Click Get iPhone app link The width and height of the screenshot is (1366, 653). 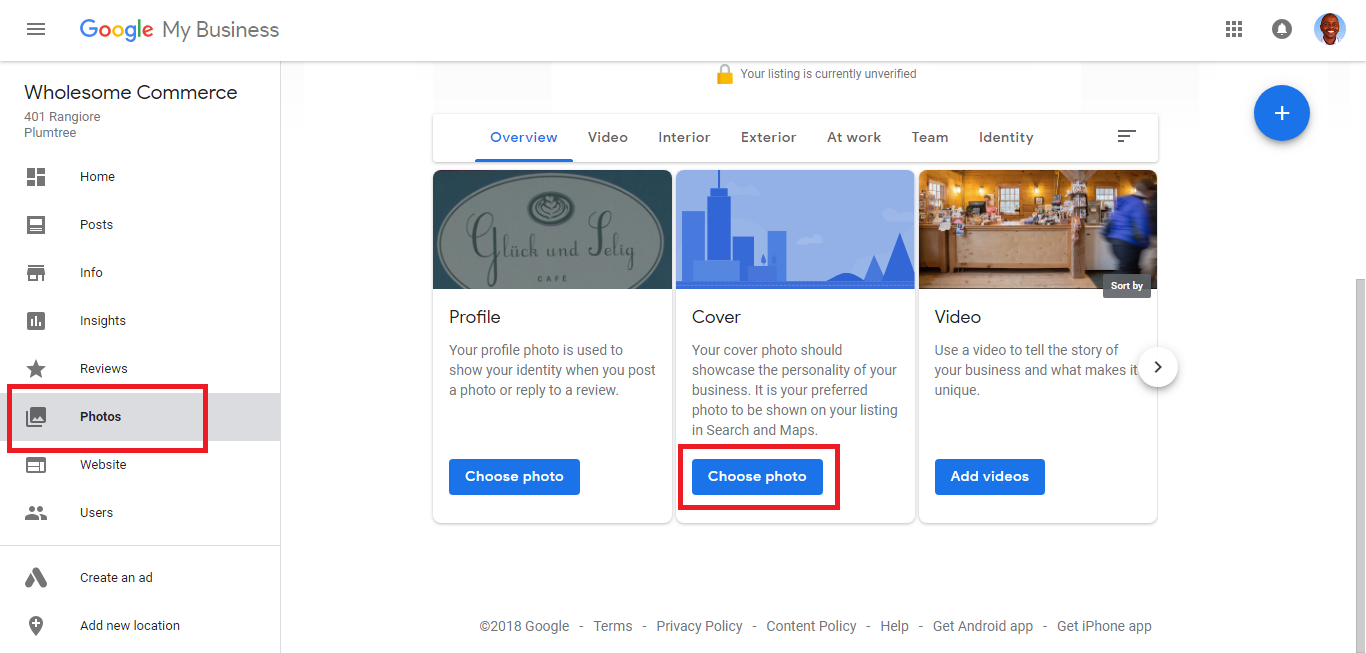[1104, 626]
